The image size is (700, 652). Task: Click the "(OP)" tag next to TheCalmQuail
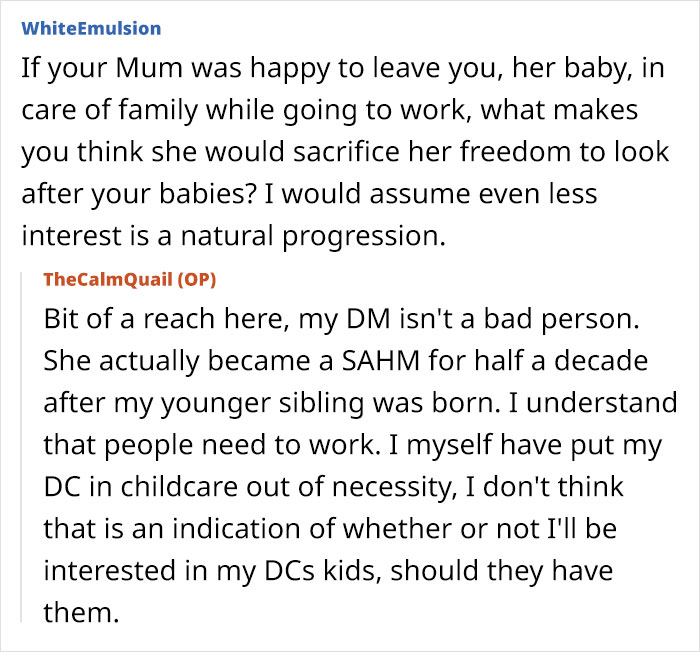point(196,280)
